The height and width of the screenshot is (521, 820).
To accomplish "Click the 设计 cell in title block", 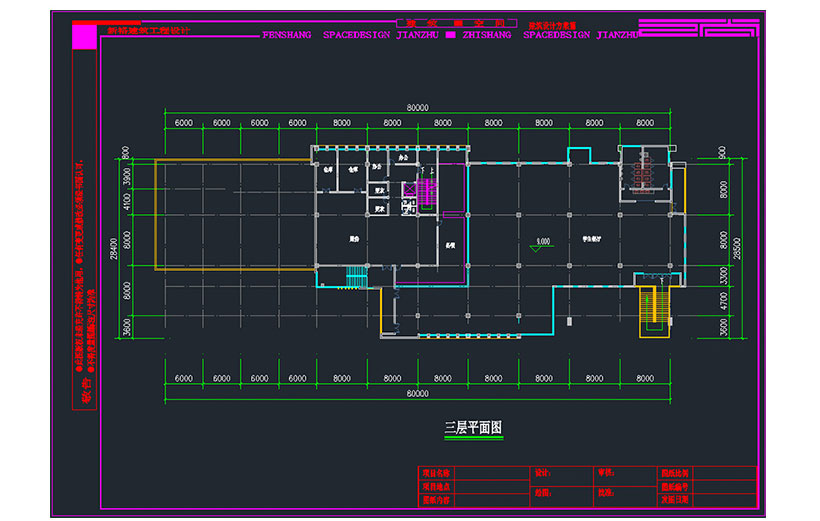I will point(543,472).
